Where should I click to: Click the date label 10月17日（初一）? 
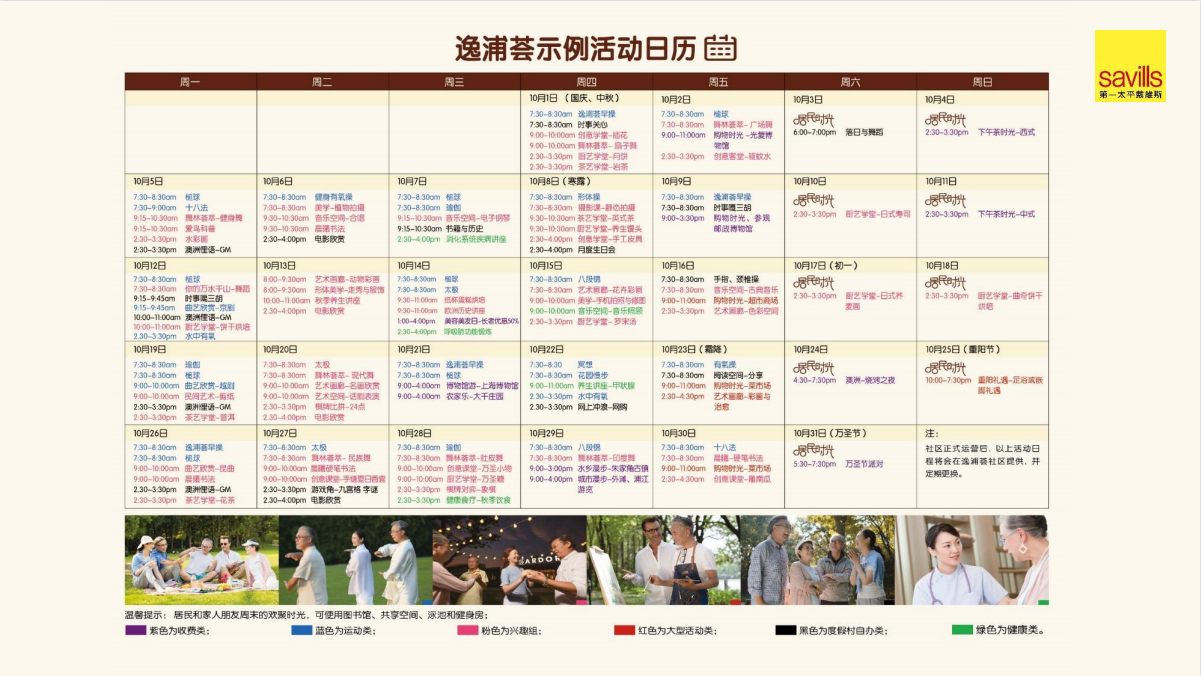[x=827, y=265]
